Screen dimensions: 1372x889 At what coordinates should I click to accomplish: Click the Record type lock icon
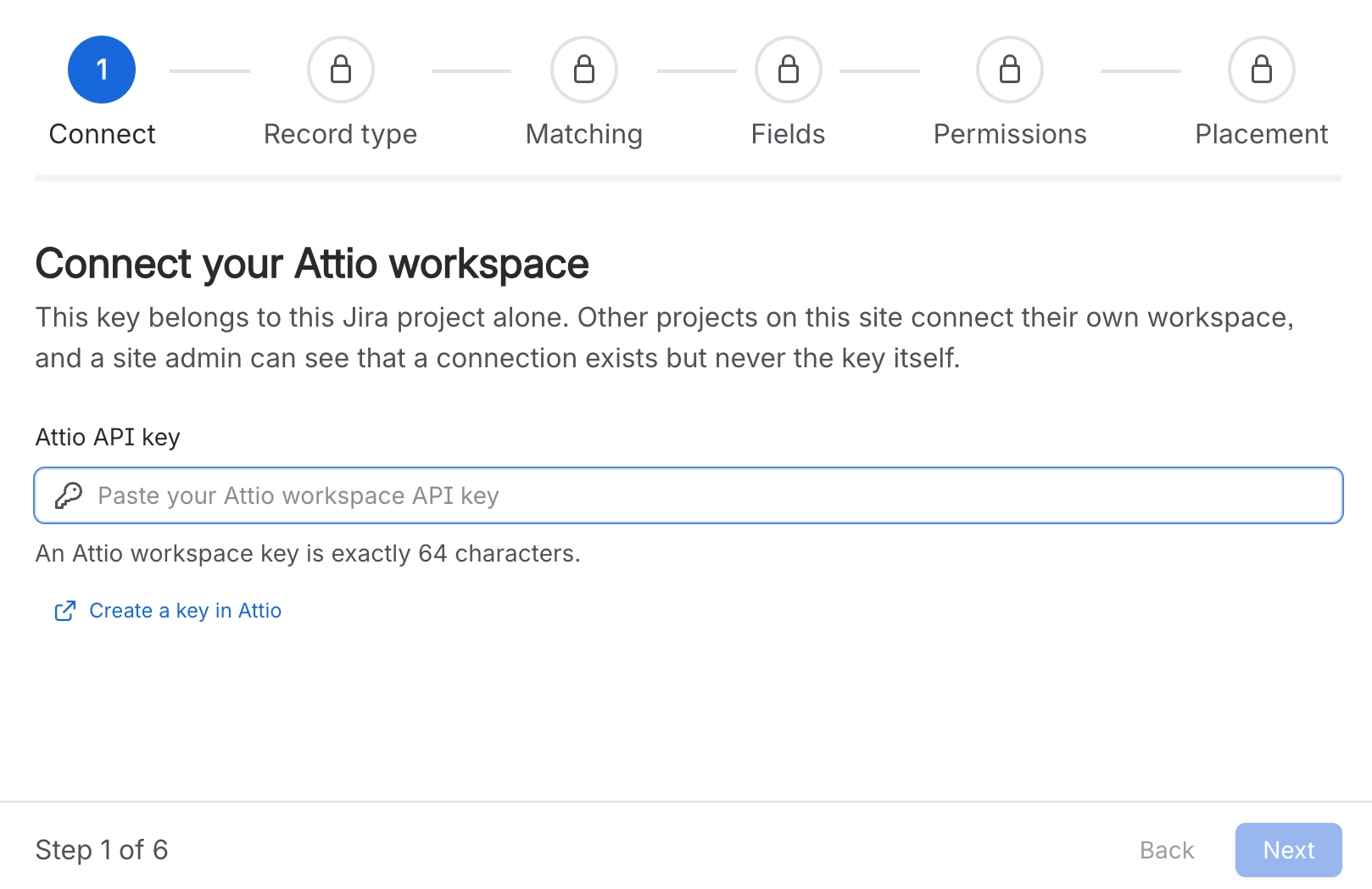click(x=341, y=70)
